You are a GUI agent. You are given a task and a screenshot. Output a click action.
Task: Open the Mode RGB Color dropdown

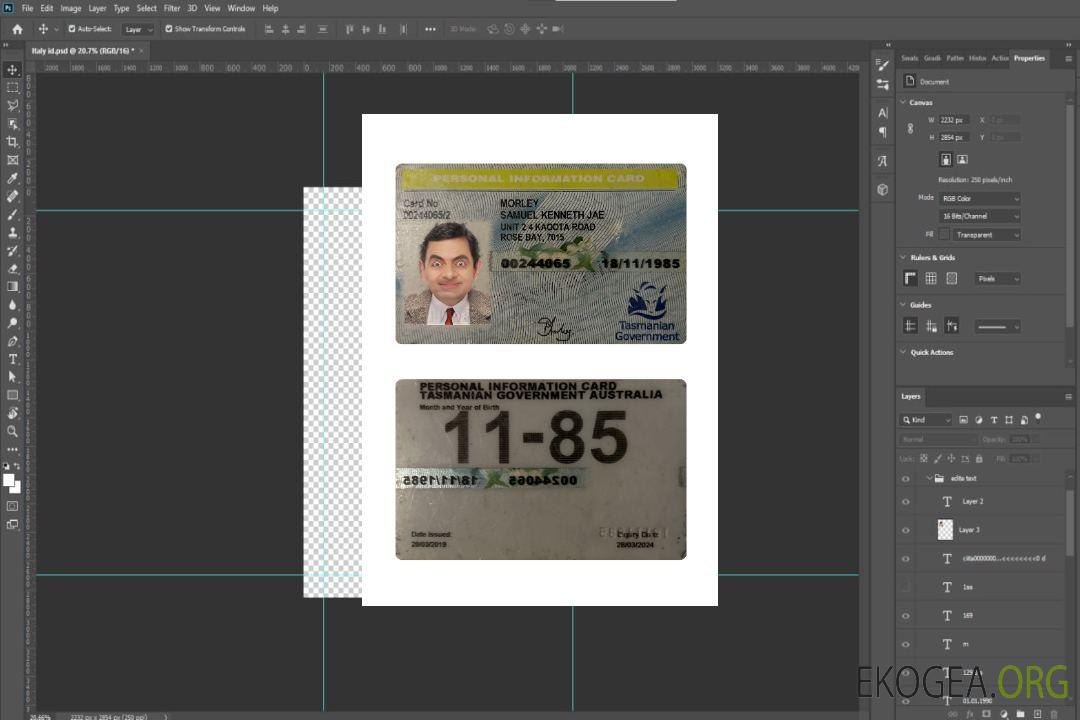click(980, 198)
